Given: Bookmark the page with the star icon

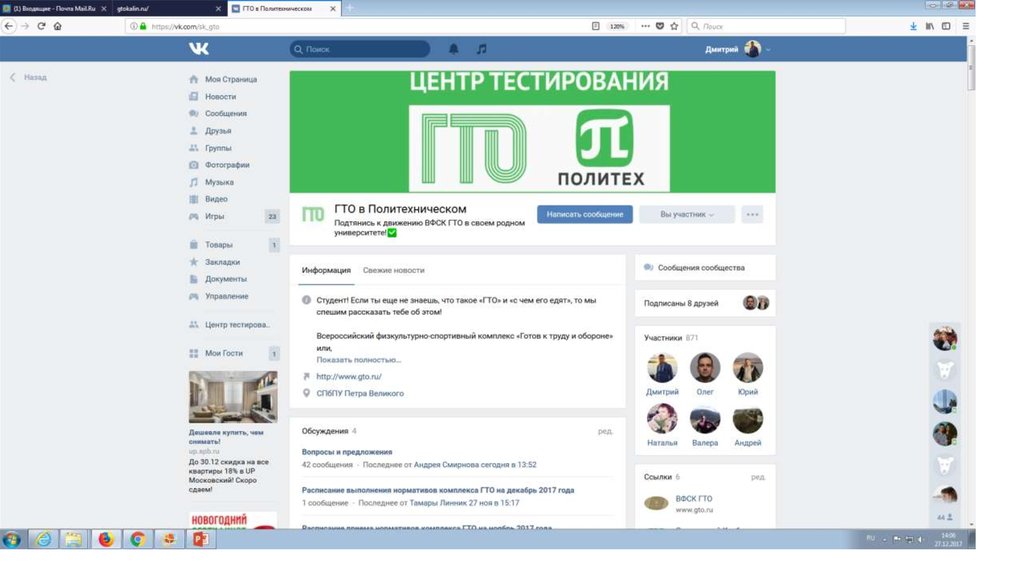Looking at the screenshot, I should pos(674,26).
